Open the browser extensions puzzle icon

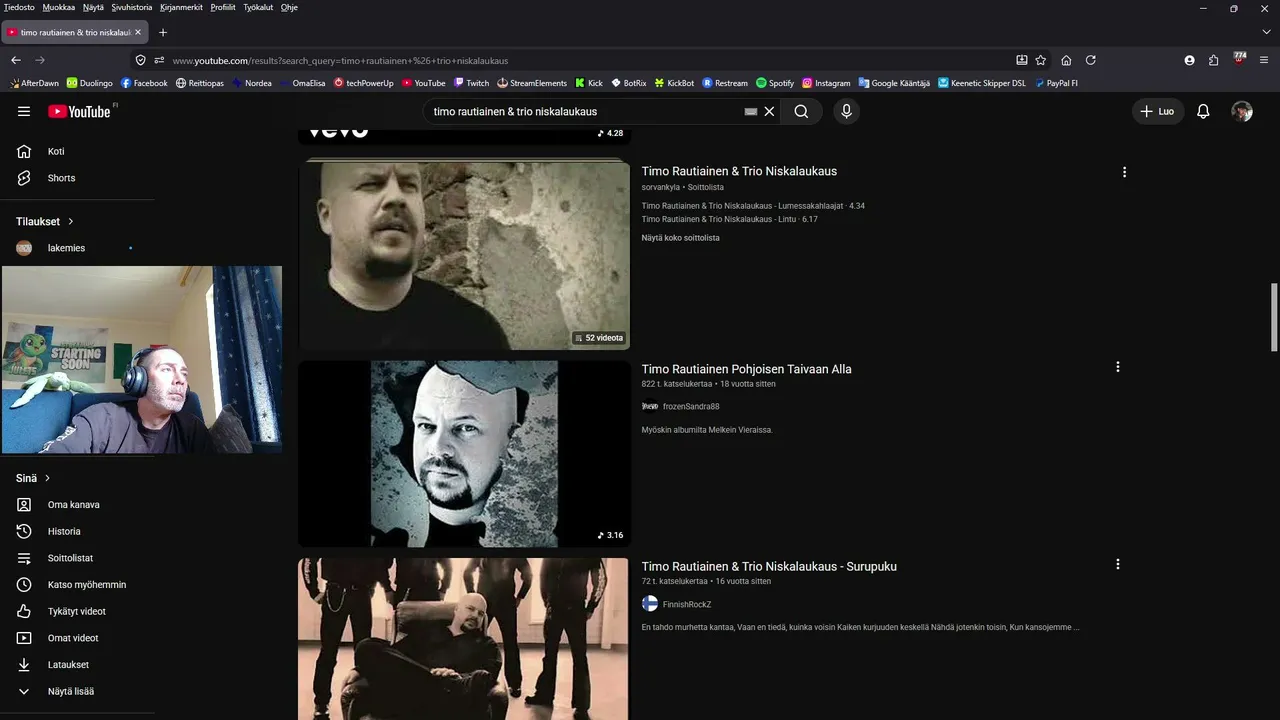[1214, 60]
